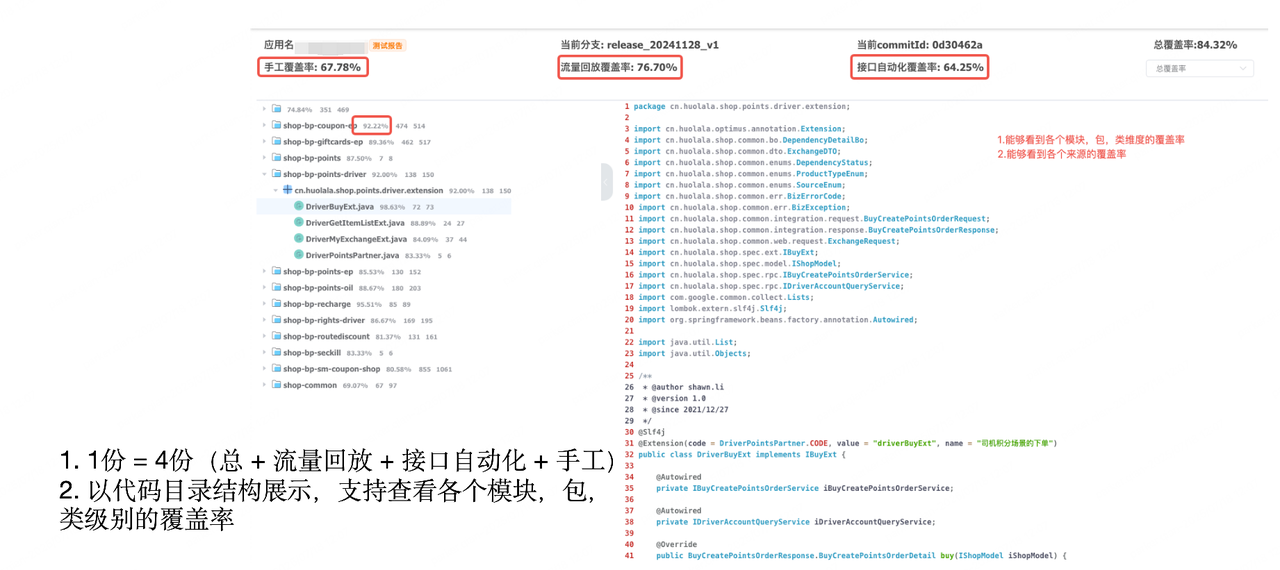Select DriverBuyExt.java in the tree
The height and width of the screenshot is (570, 1280).
(x=339, y=206)
